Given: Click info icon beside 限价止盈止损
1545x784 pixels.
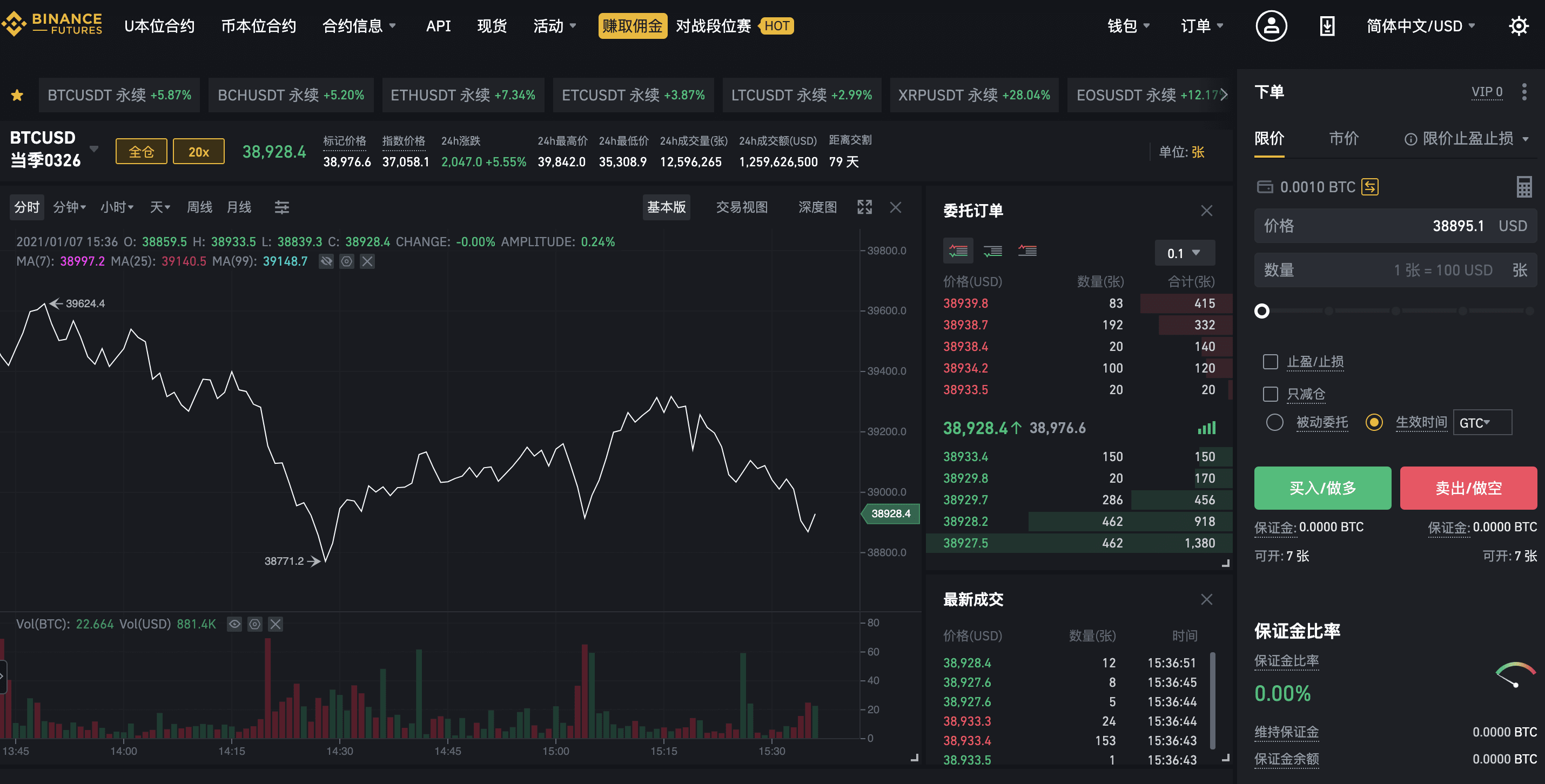Looking at the screenshot, I should click(x=1410, y=139).
